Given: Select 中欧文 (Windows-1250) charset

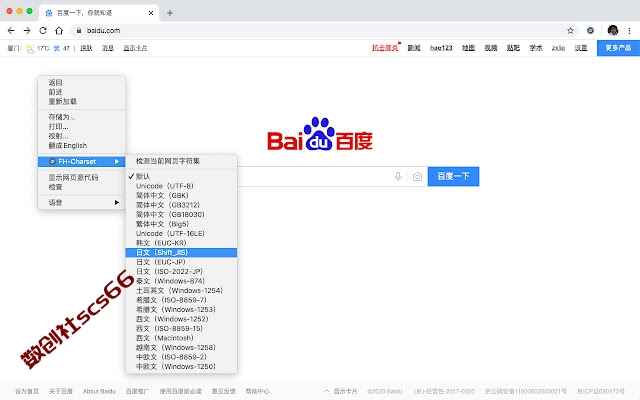Looking at the screenshot, I should [181, 367].
